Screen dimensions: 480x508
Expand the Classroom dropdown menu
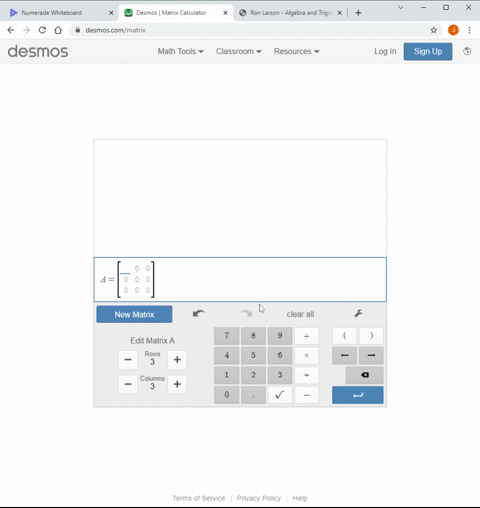239,51
